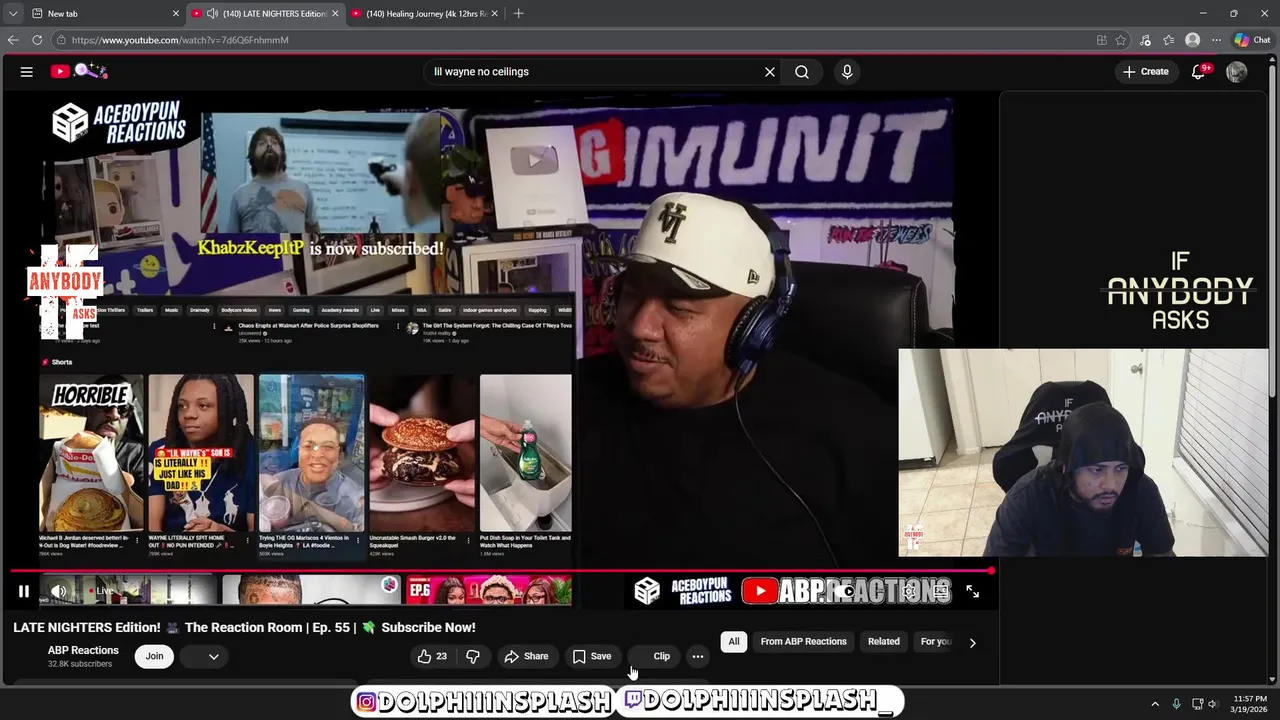Jump to Live in the player
Image resolution: width=1280 pixels, height=720 pixels.
pyautogui.click(x=101, y=591)
